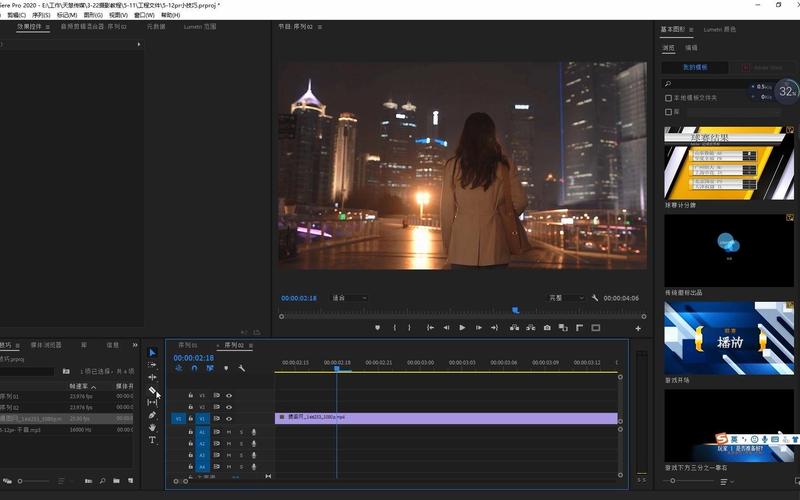Select the Razor tool
The width and height of the screenshot is (800, 500).
152,390
